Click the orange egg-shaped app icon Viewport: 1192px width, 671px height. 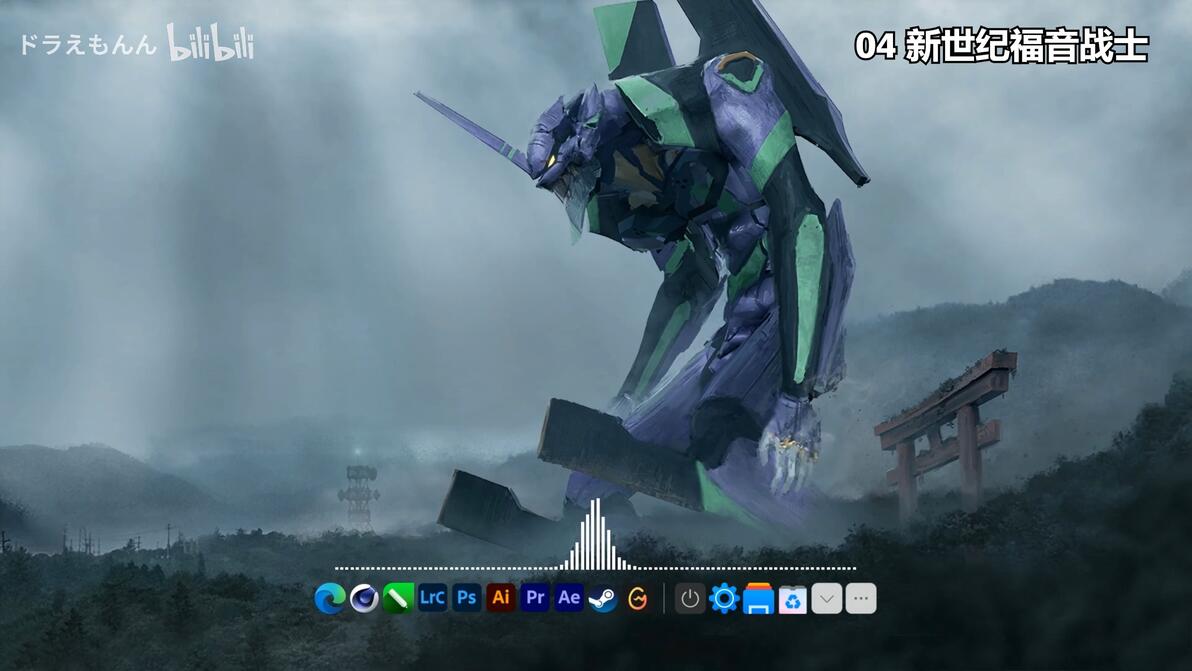point(638,599)
